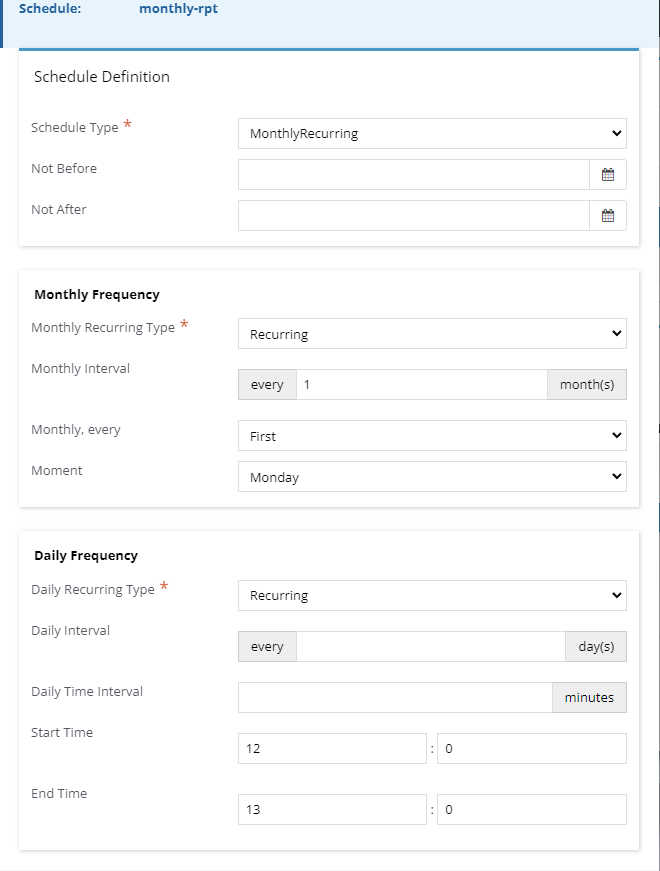
Task: Click the Not Before date field
Action: click(x=414, y=174)
